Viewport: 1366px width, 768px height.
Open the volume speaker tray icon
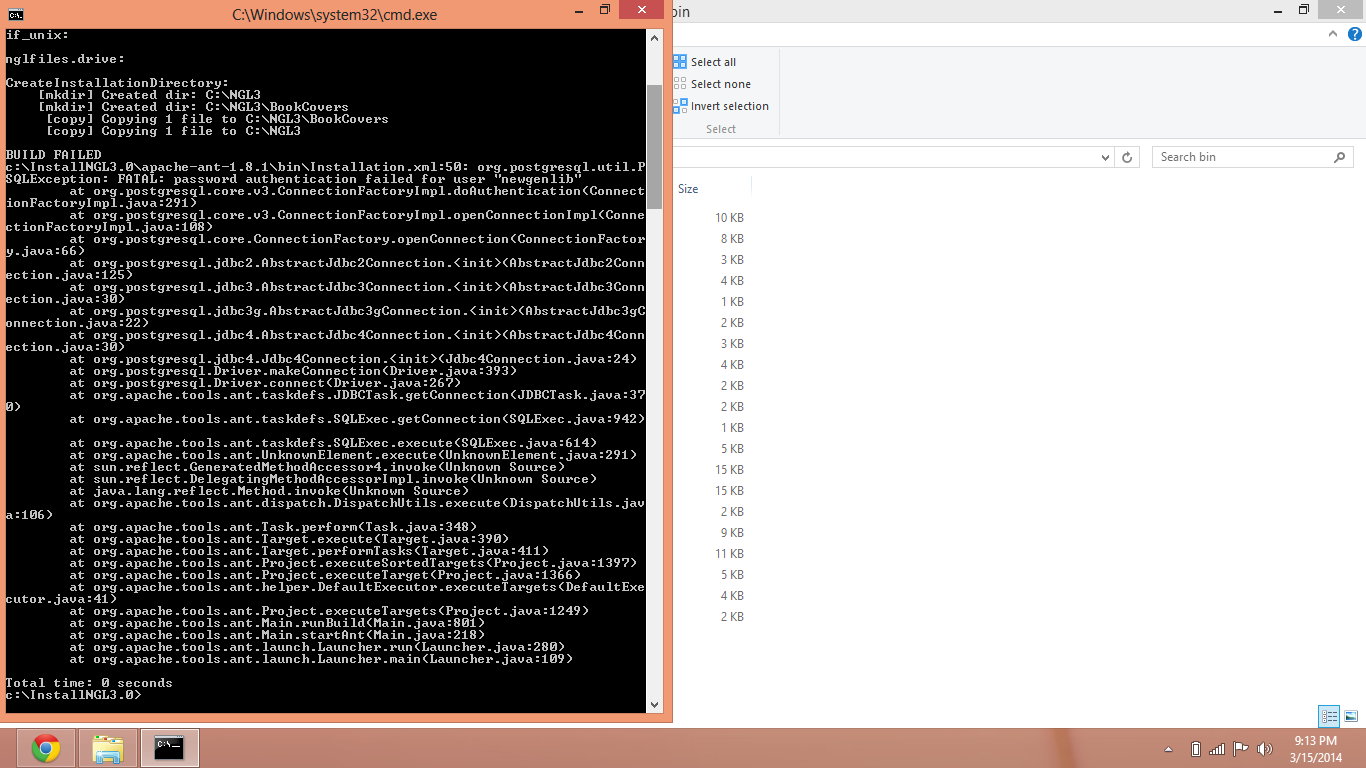1265,749
